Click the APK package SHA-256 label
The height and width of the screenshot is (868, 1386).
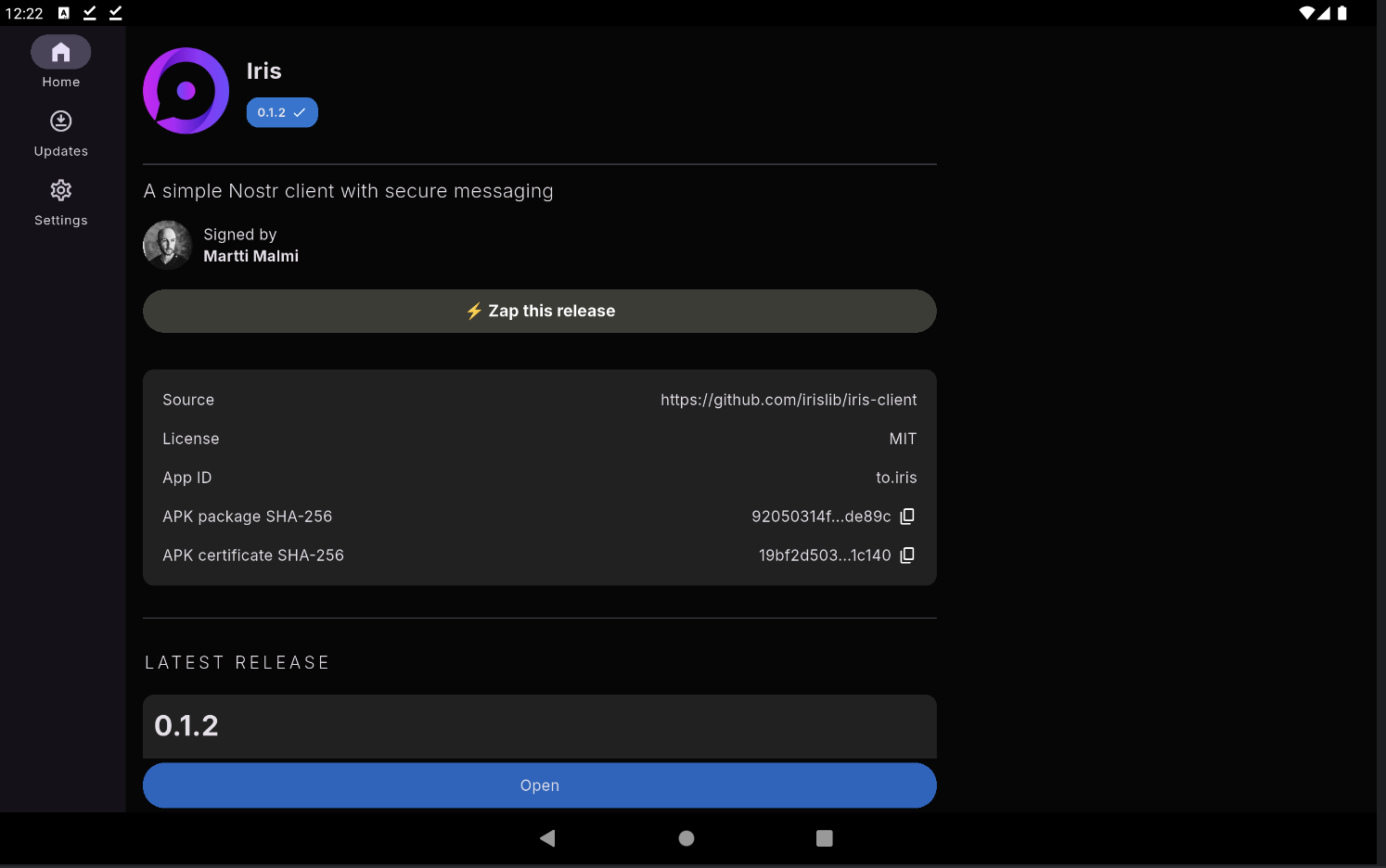(x=248, y=517)
